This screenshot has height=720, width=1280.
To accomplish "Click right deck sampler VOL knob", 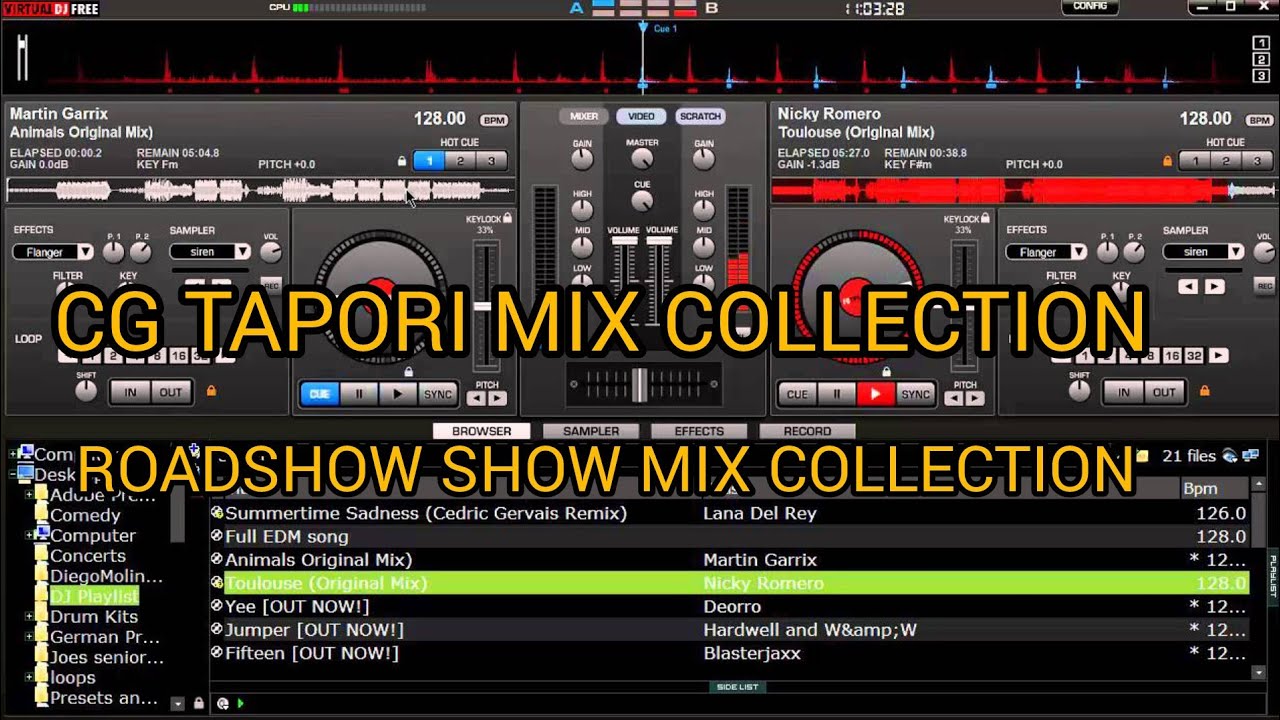I will click(x=1264, y=252).
